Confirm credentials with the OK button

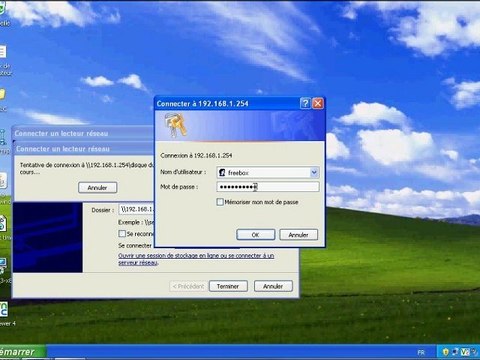[256, 235]
